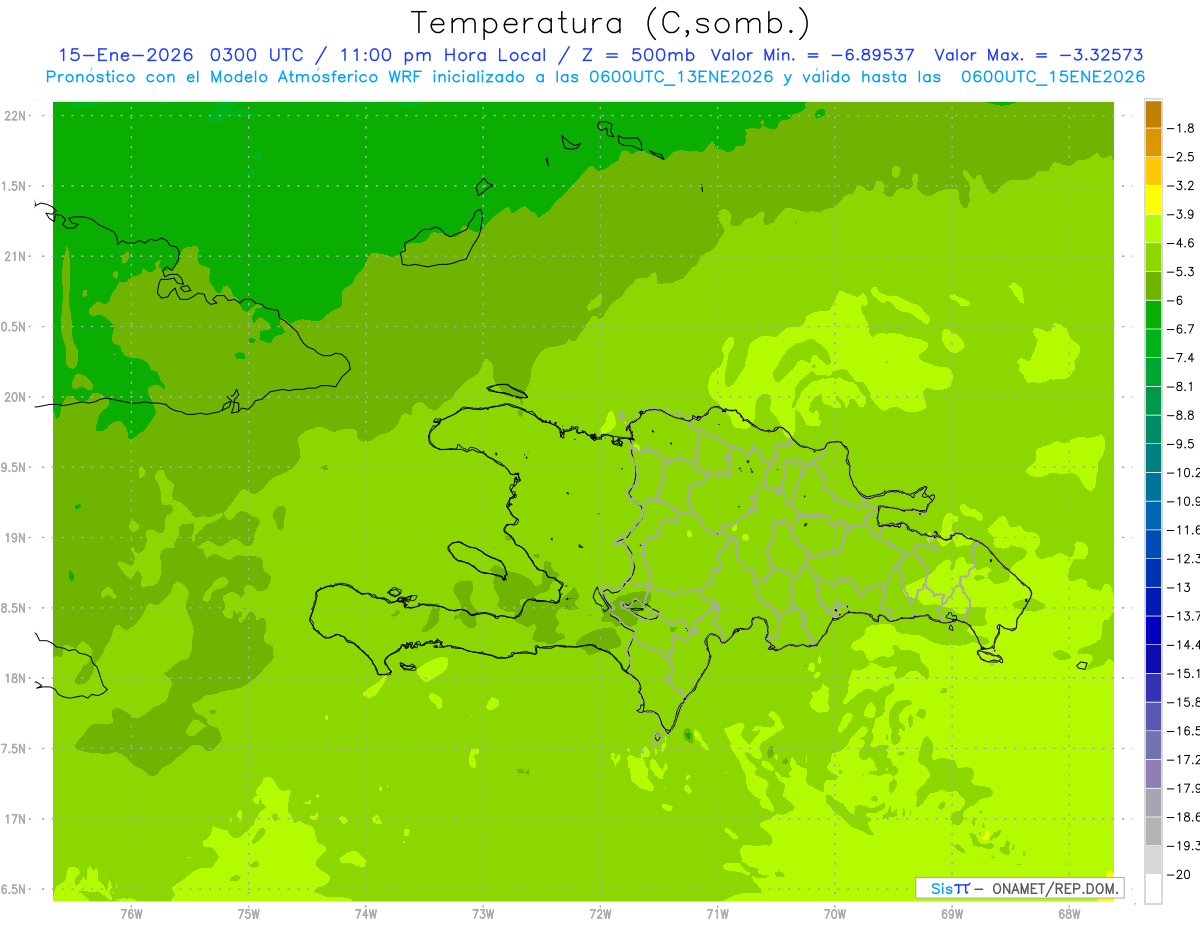Click the 'Valor Min. = -6.89537' text
1200x927 pixels.
click(812, 55)
